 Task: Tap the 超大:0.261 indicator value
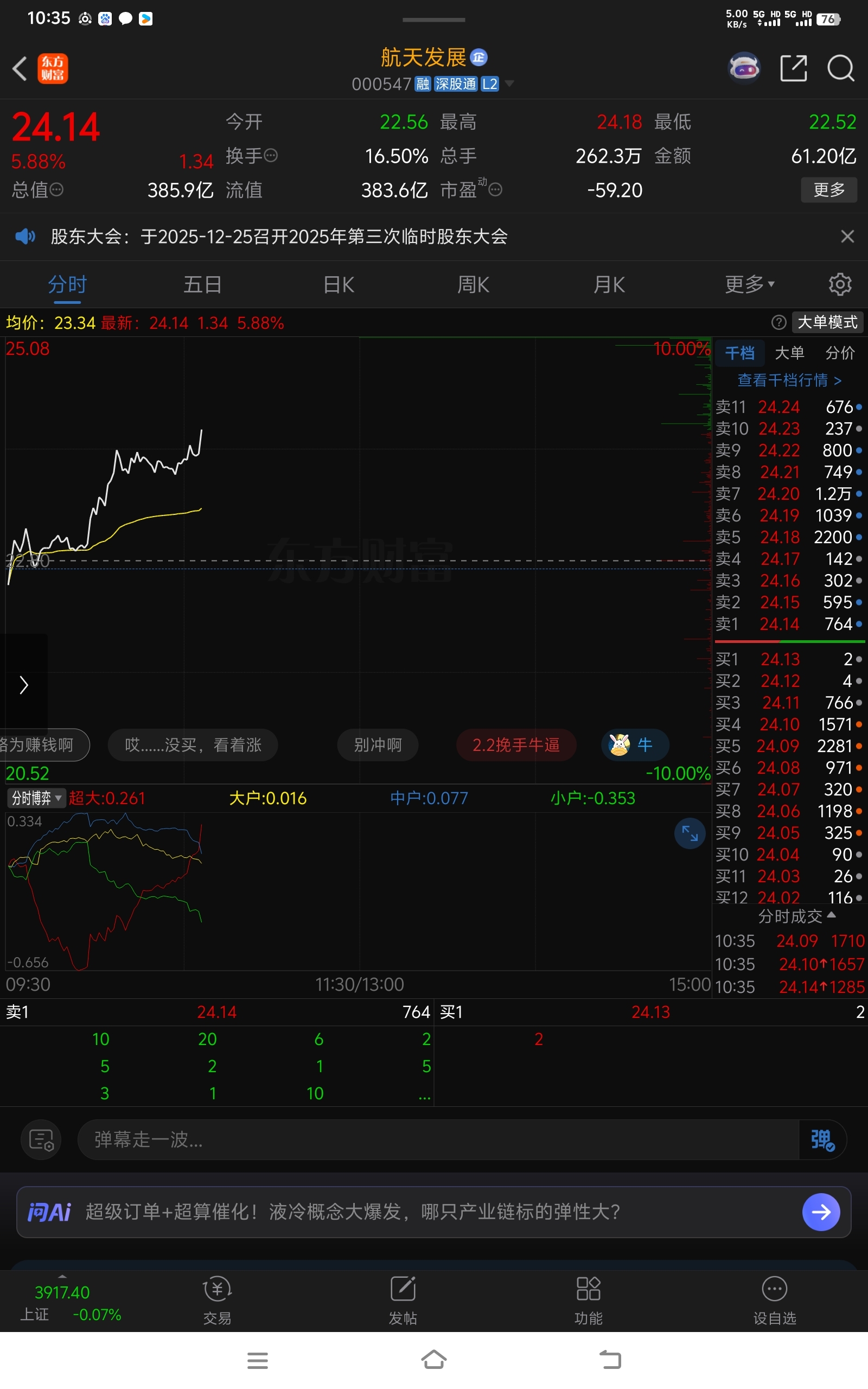tap(107, 798)
